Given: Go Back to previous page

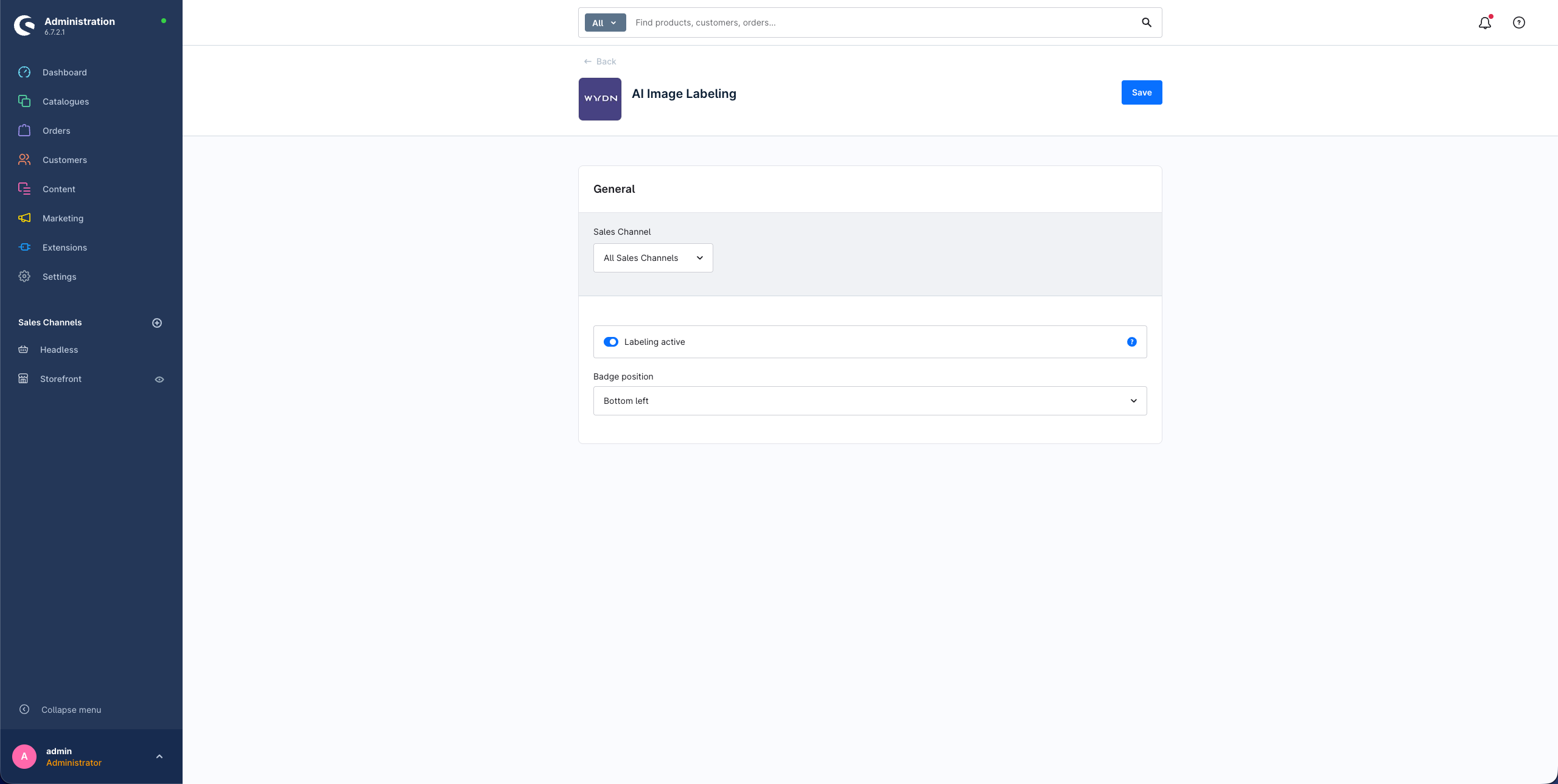Looking at the screenshot, I should tap(600, 61).
